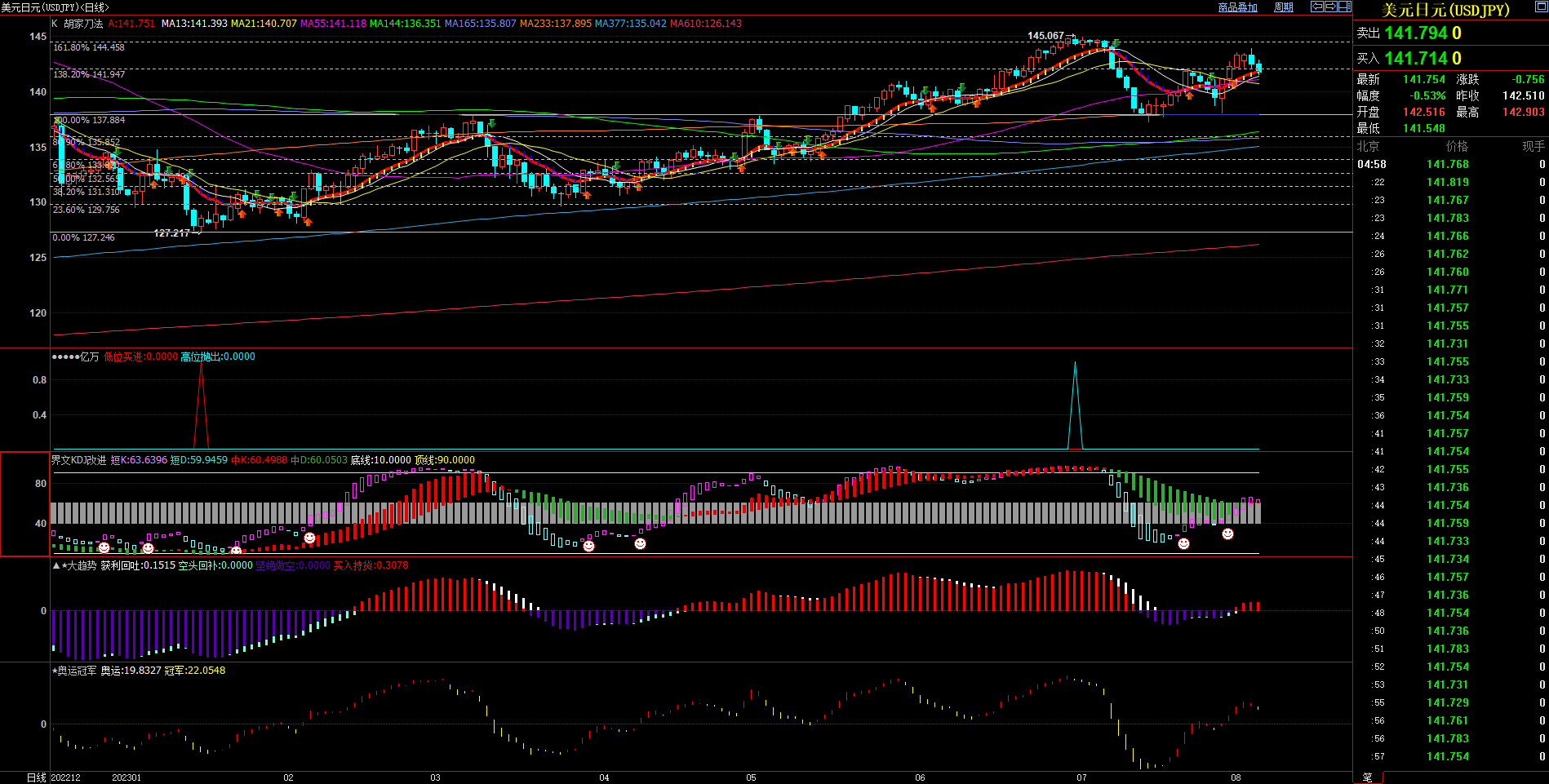The height and width of the screenshot is (784, 1549).
Task: Click the right arrow navigation icon
Action: [1330, 7]
